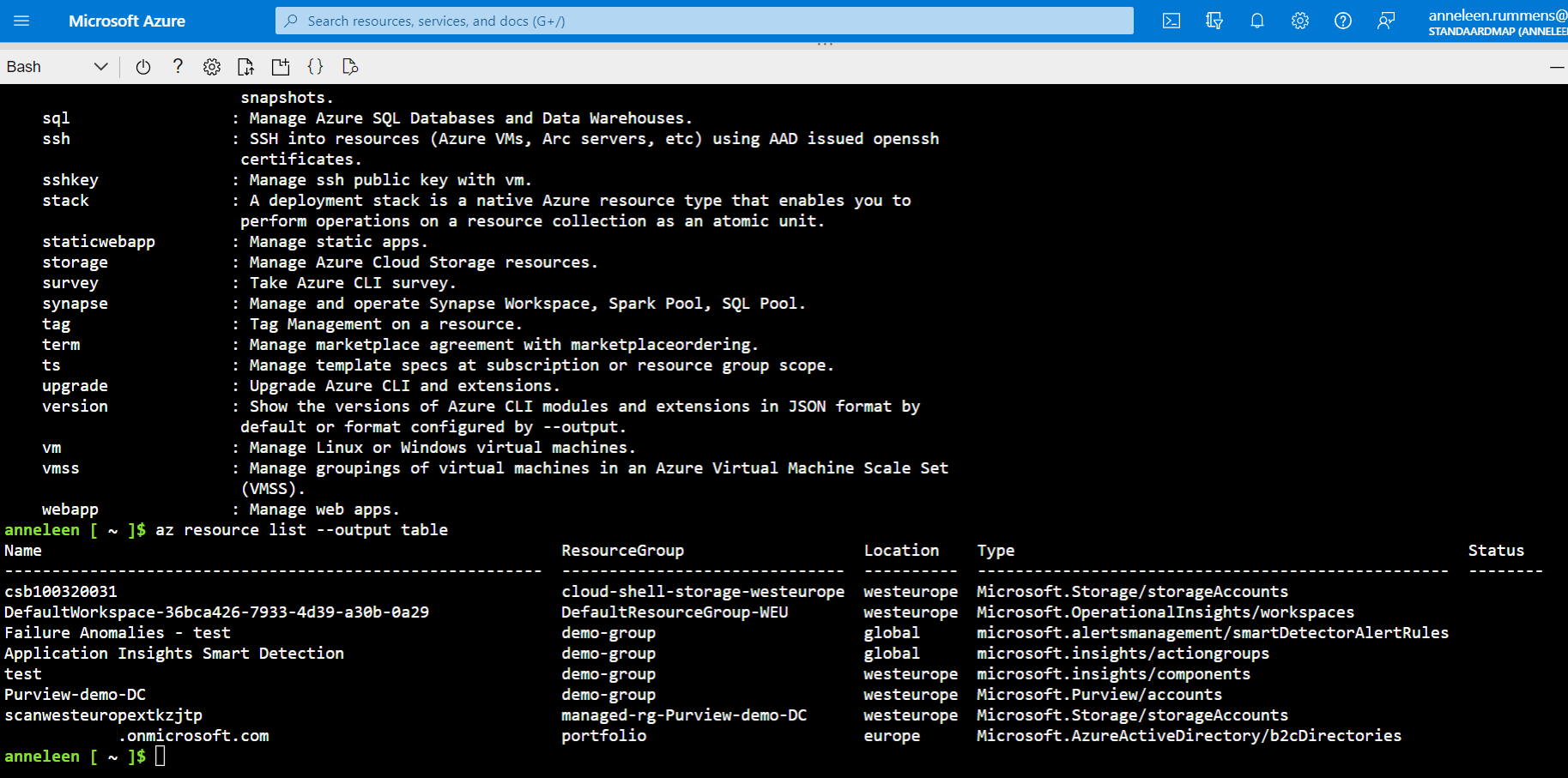This screenshot has height=778, width=1568.
Task: Select the command az resource list --output table
Action: (301, 530)
